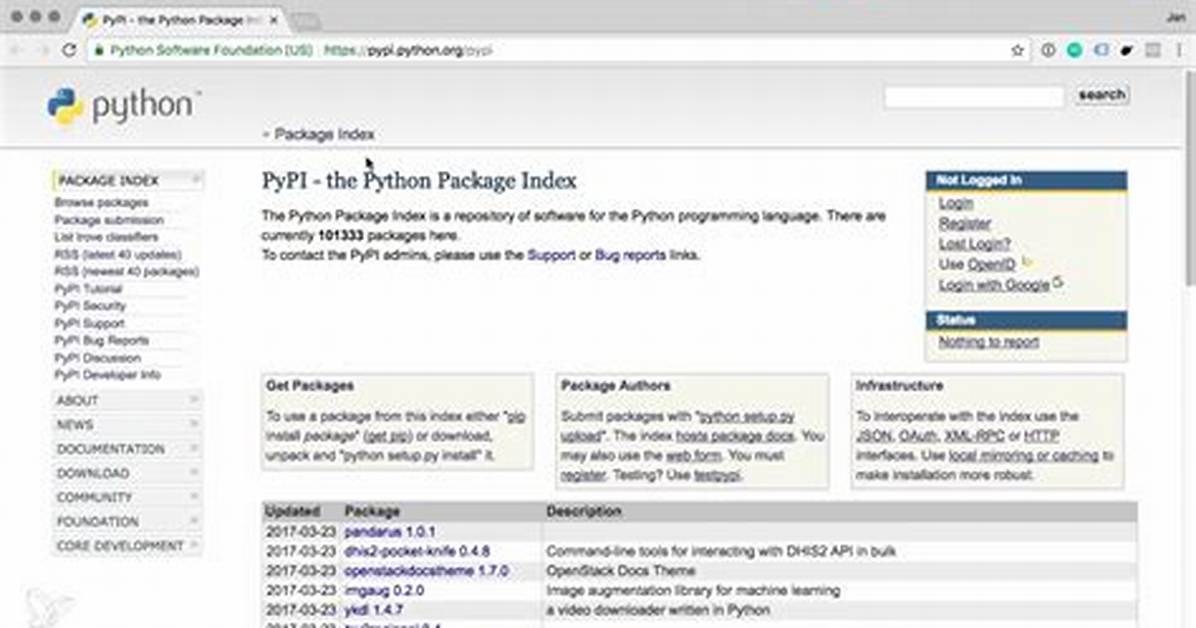Viewport: 1196px width, 628px height.
Task: Click Login with Google
Action: coord(994,285)
